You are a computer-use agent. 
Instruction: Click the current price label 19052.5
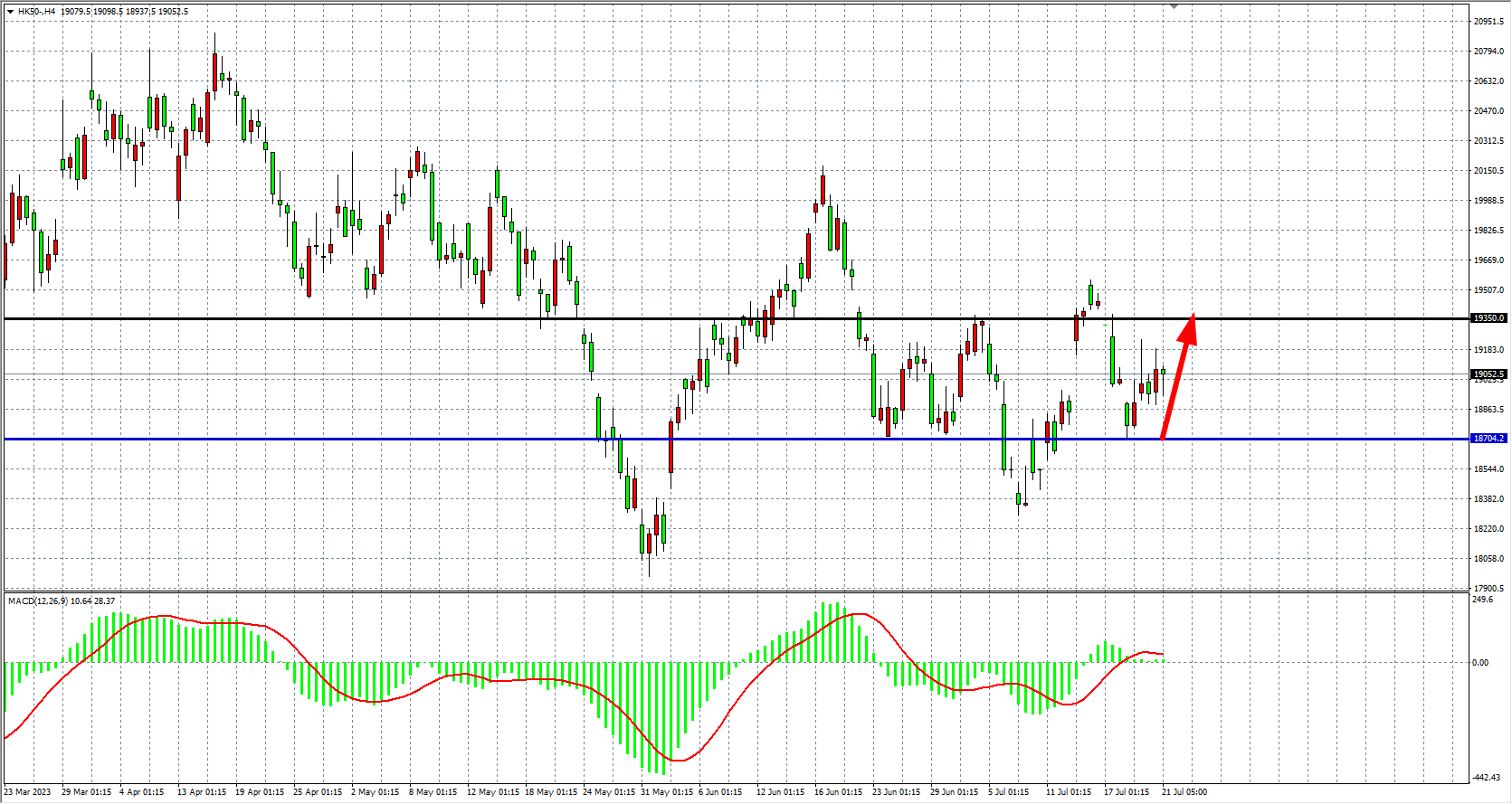(x=1488, y=374)
